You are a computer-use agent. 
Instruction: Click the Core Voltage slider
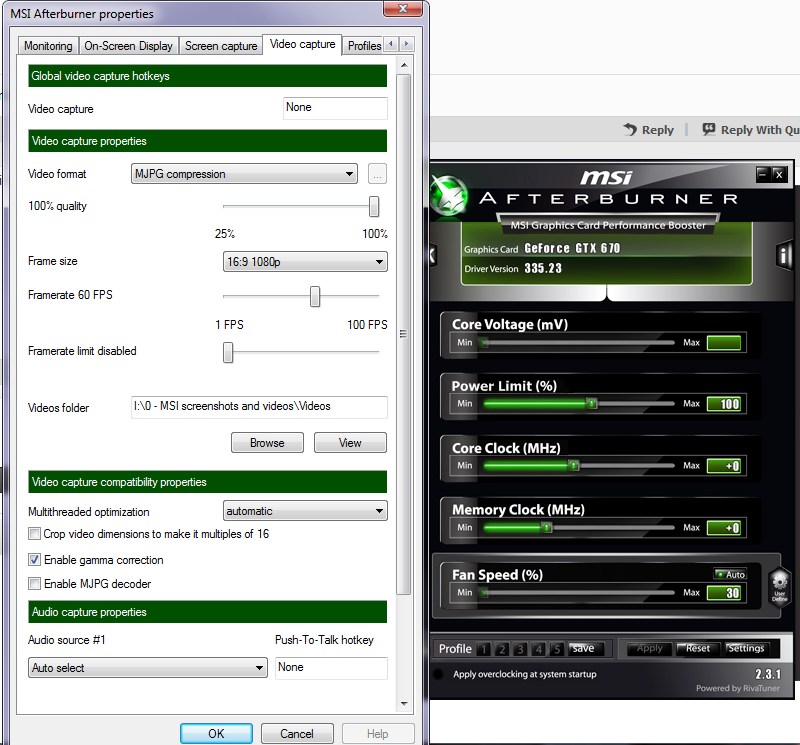click(x=578, y=342)
